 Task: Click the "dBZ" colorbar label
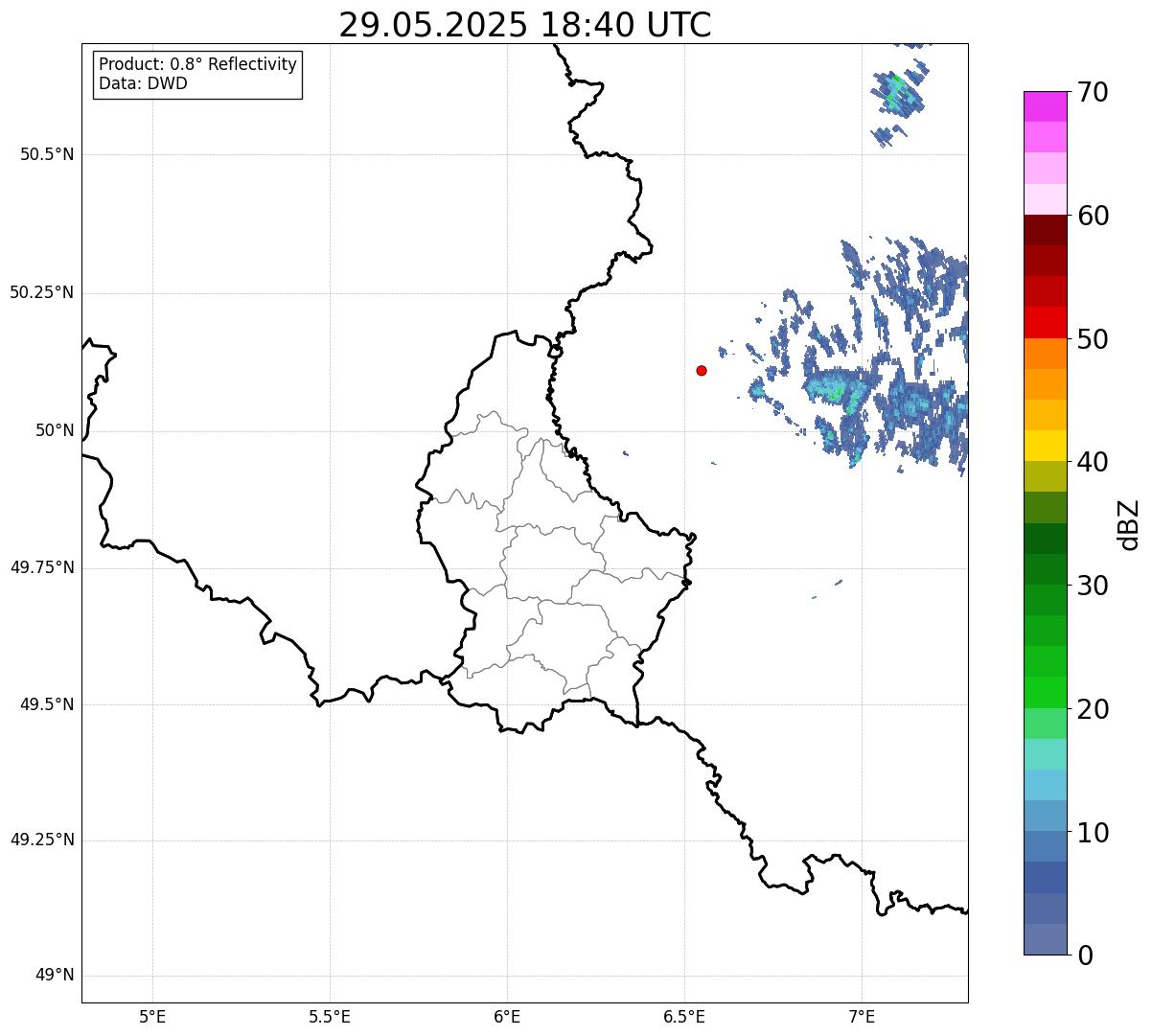tap(1128, 524)
